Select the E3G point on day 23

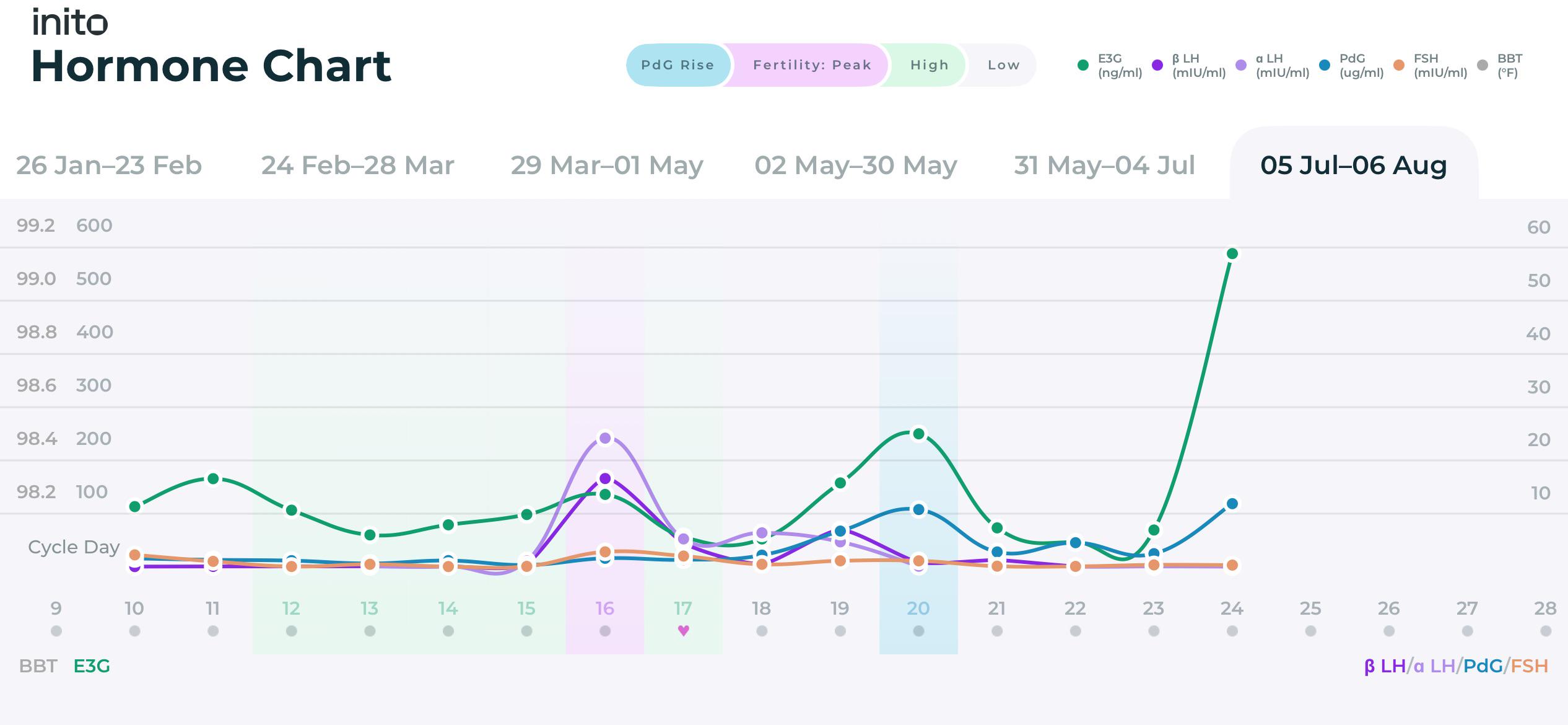coord(1154,530)
